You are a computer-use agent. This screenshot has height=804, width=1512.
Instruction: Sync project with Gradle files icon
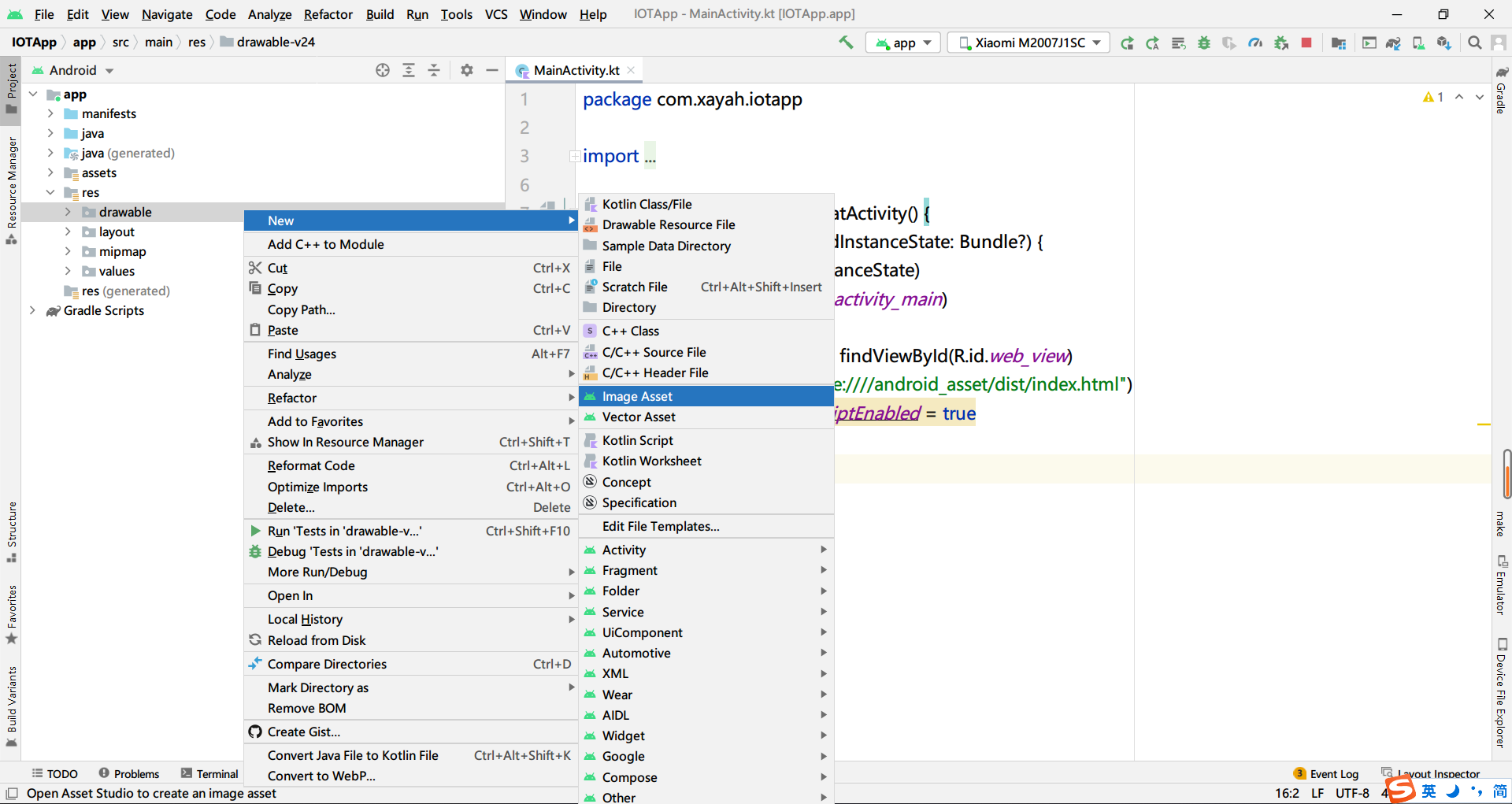[1392, 43]
